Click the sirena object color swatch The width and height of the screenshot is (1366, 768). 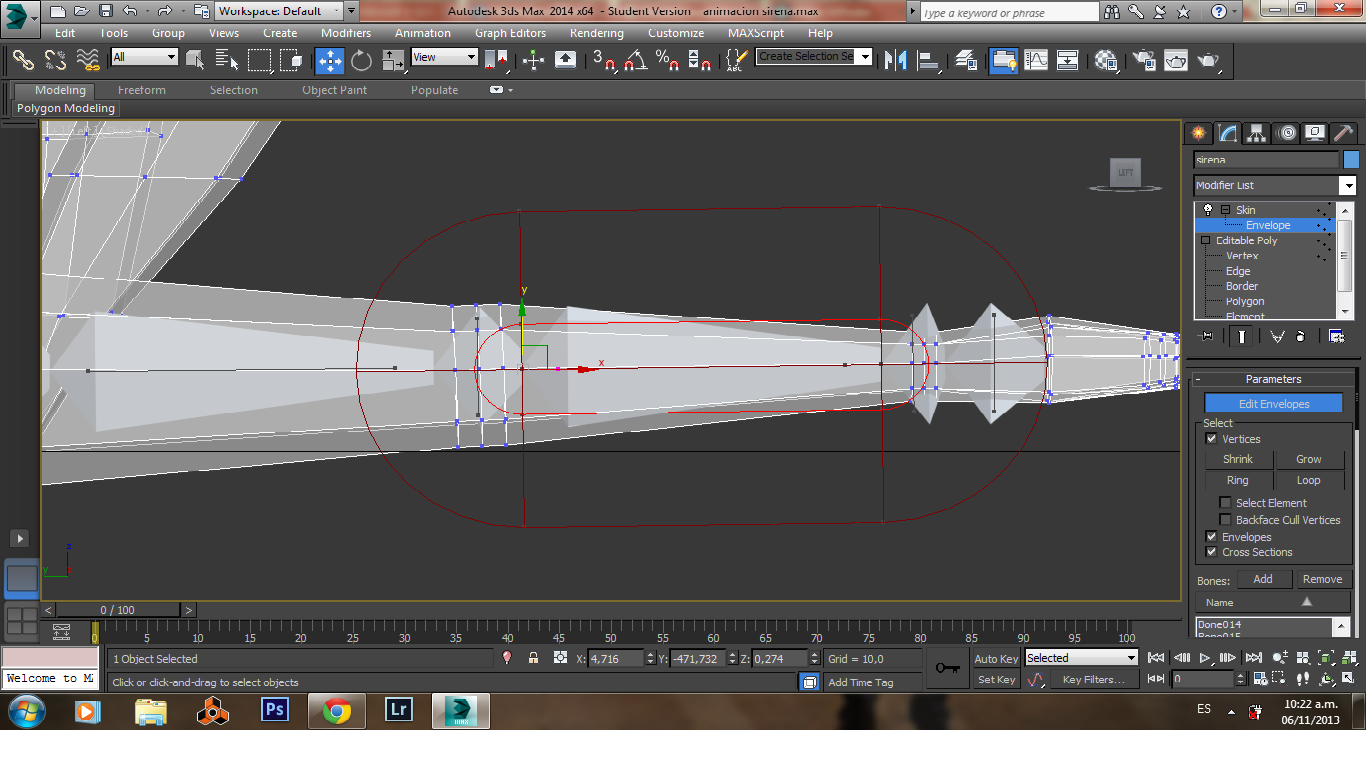pyautogui.click(x=1351, y=160)
